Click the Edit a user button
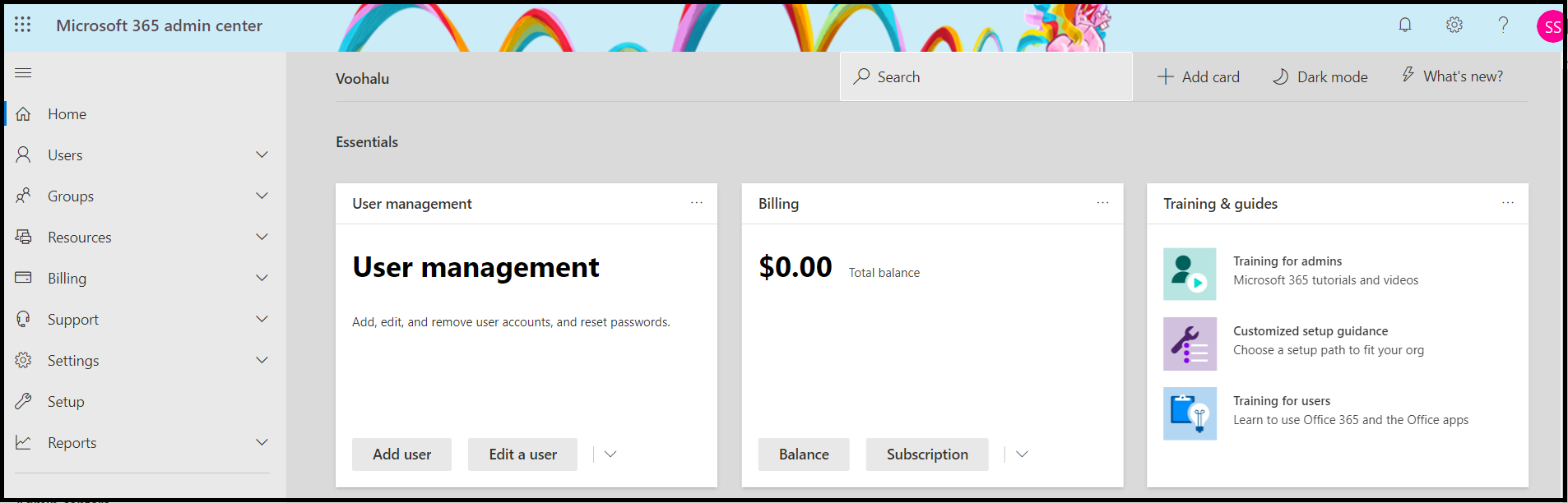 [522, 454]
